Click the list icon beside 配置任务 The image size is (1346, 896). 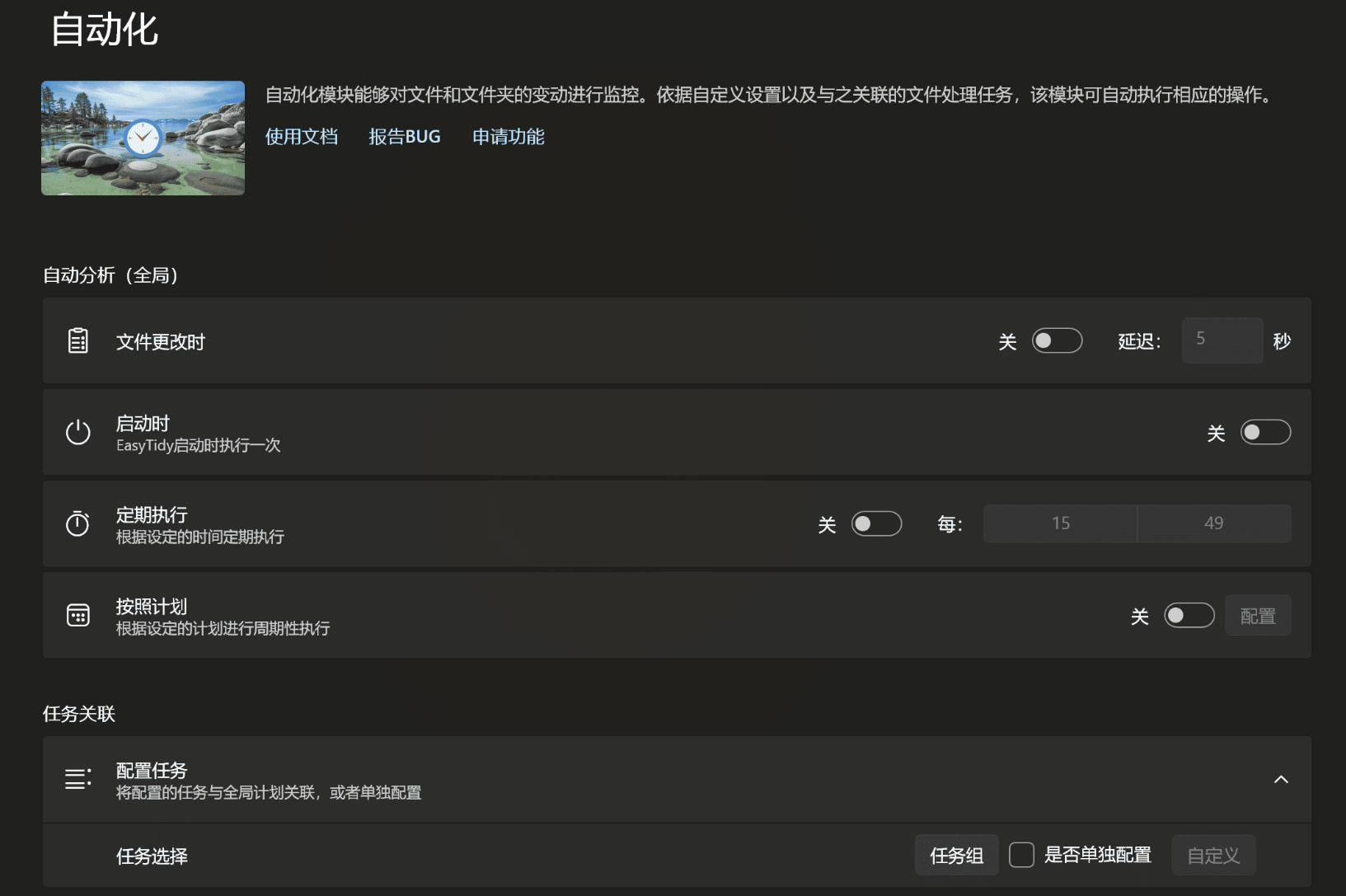coord(77,778)
